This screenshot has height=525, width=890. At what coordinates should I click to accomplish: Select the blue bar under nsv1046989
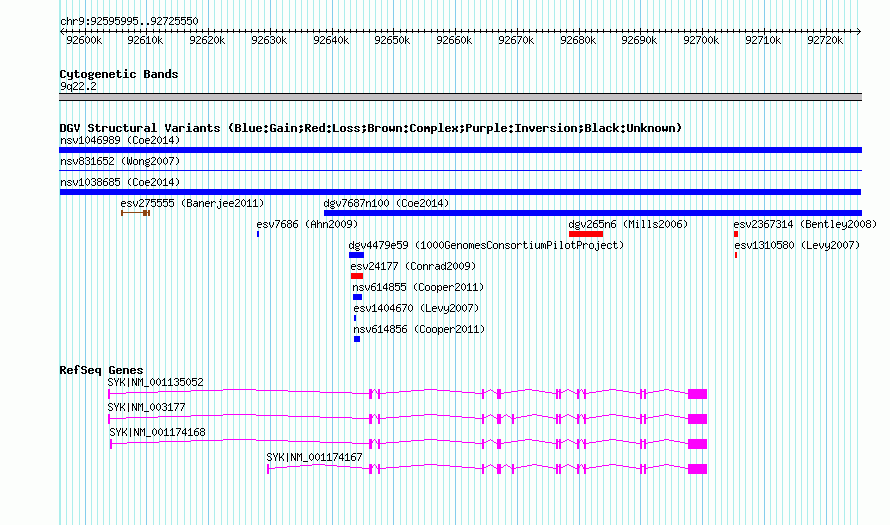460,150
